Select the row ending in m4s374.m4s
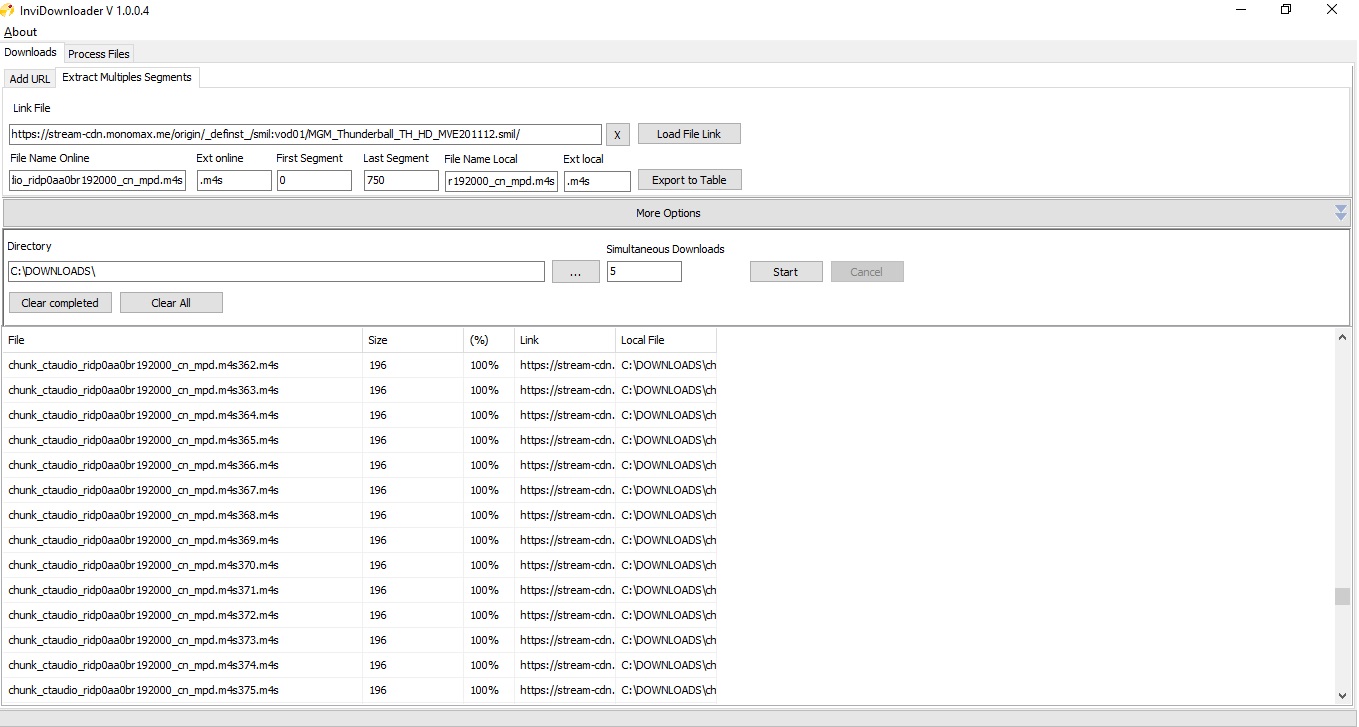 (360, 665)
